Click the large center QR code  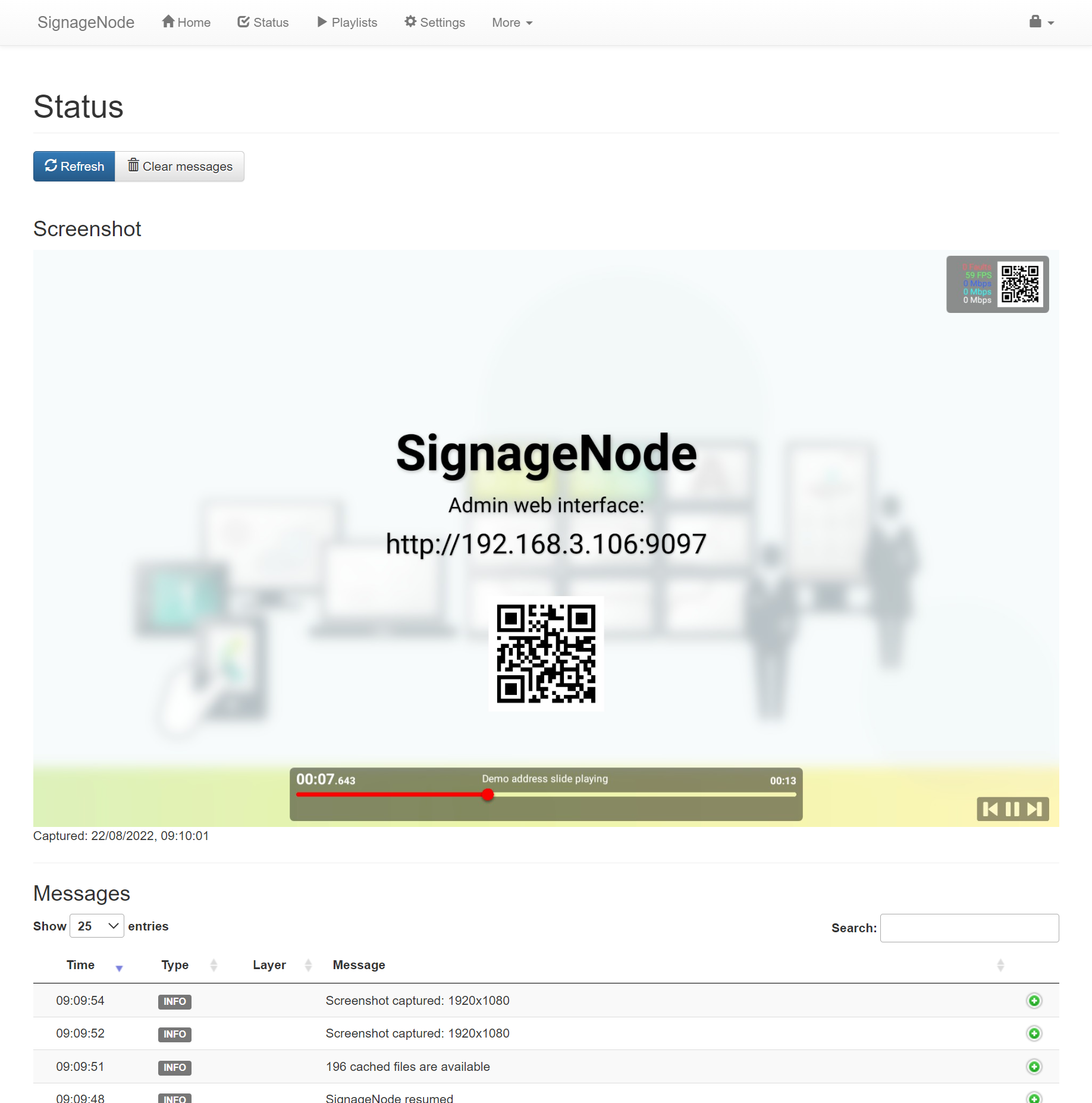pos(546,654)
